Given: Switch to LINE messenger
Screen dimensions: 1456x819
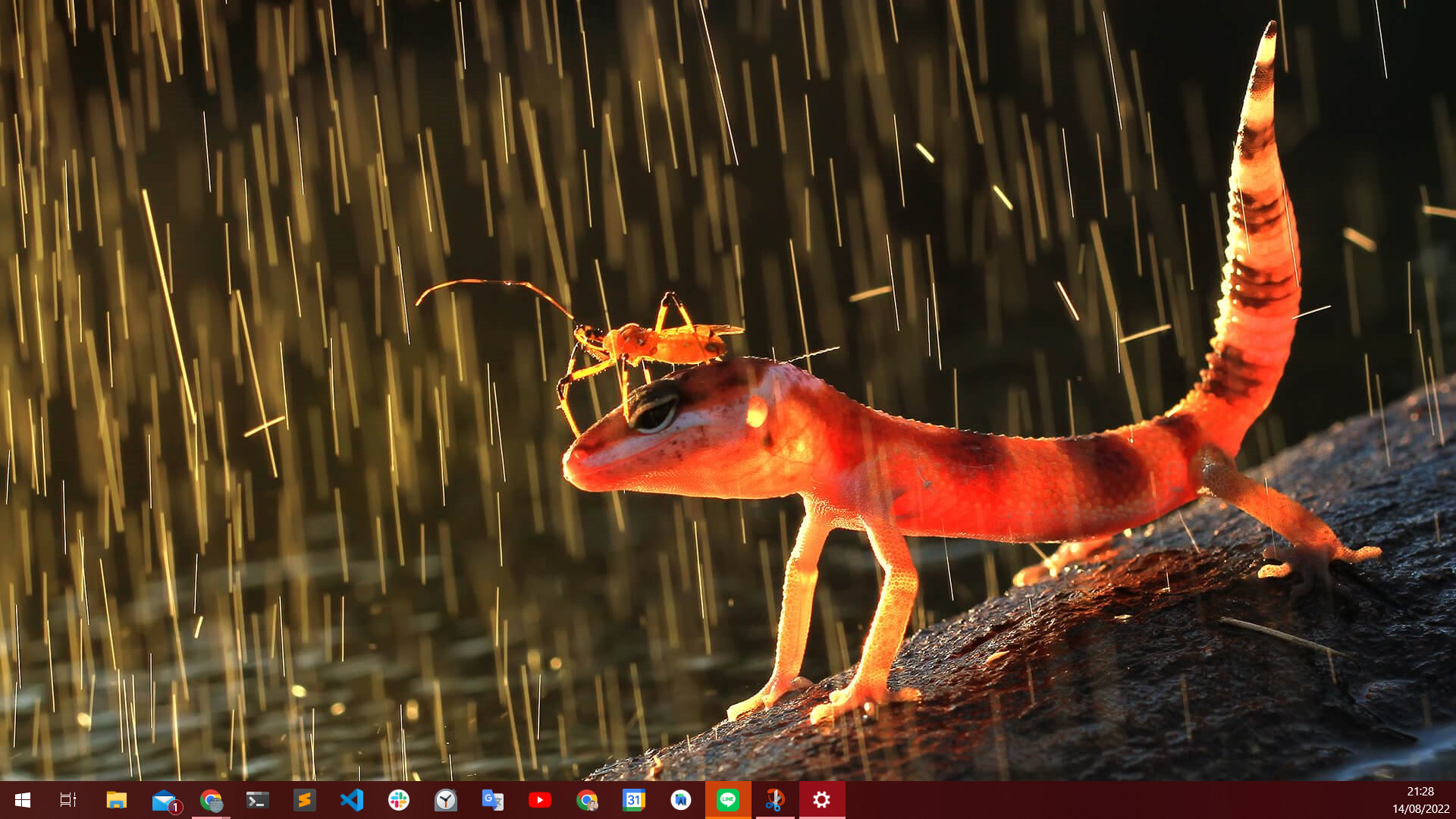Looking at the screenshot, I should pyautogui.click(x=728, y=800).
